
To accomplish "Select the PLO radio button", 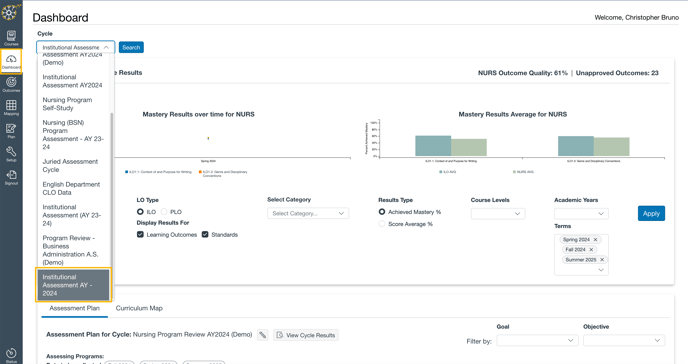I will click(164, 211).
